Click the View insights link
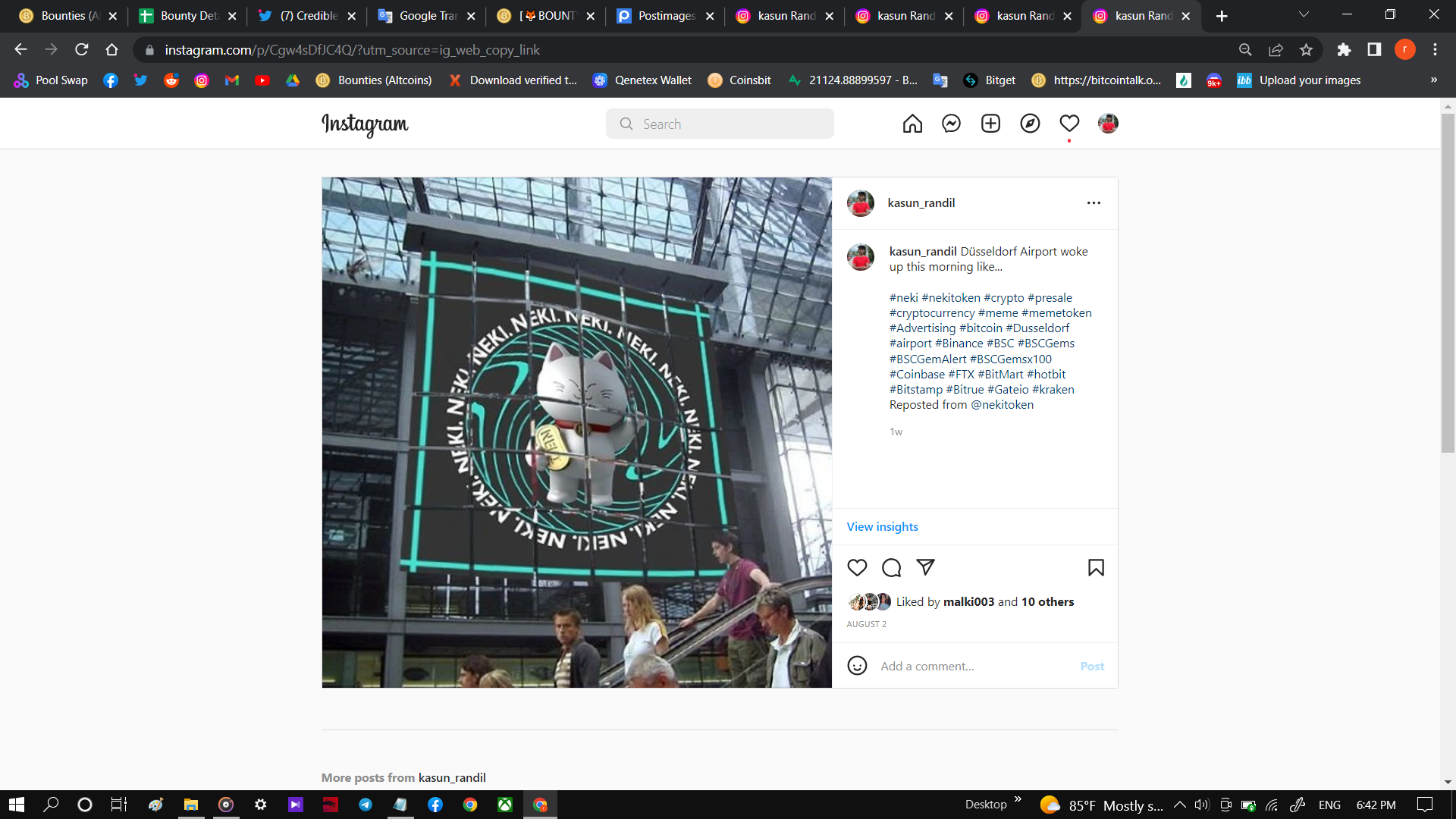Viewport: 1456px width, 819px height. coord(882,526)
